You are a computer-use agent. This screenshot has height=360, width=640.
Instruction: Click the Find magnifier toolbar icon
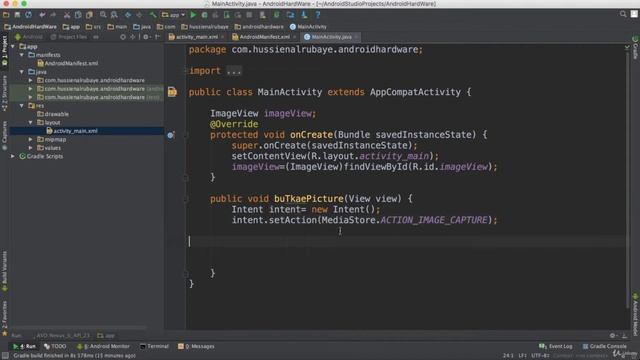(103, 15)
